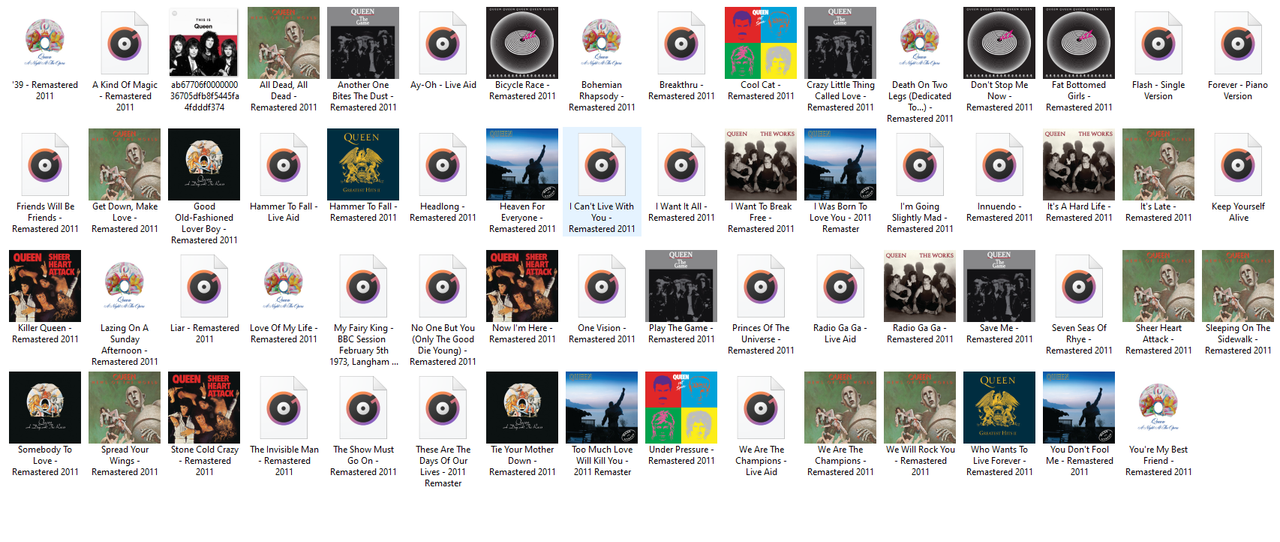1280x542 pixels.
Task: Click the It's A Hard Life cover thumbnail
Action: 1079,165
